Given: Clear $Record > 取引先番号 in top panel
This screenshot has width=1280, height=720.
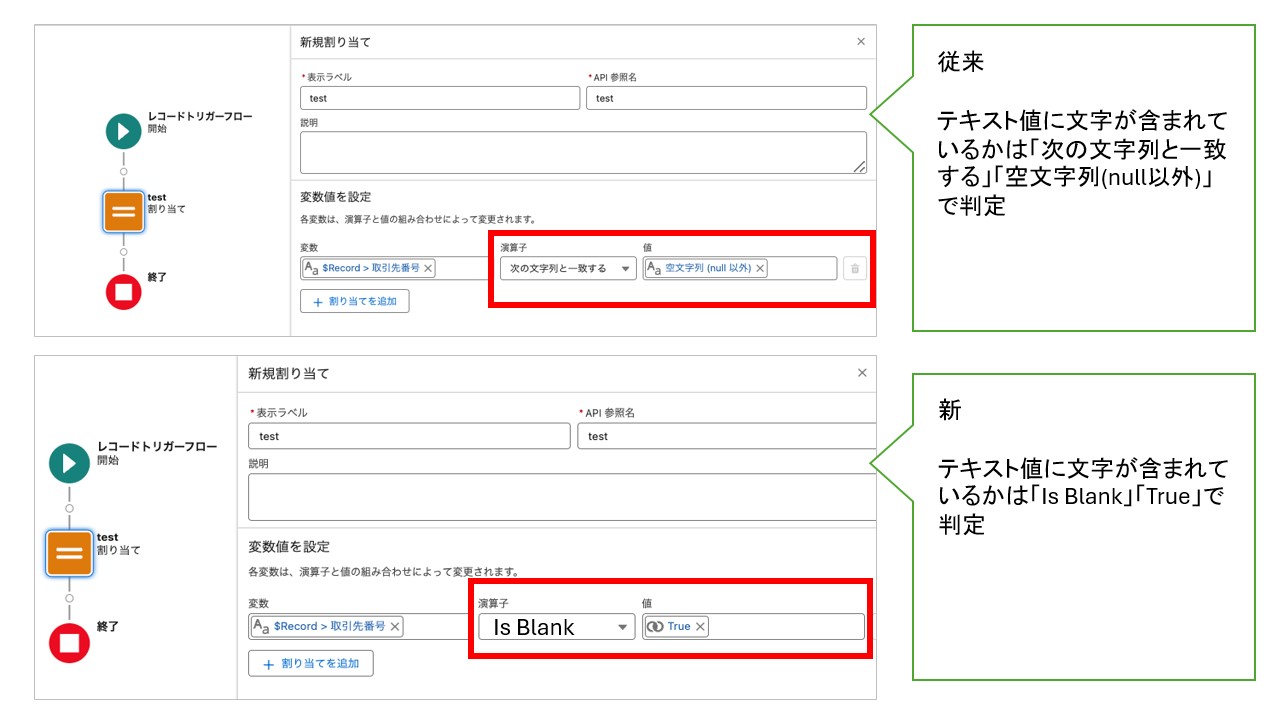Looking at the screenshot, I should point(428,268).
